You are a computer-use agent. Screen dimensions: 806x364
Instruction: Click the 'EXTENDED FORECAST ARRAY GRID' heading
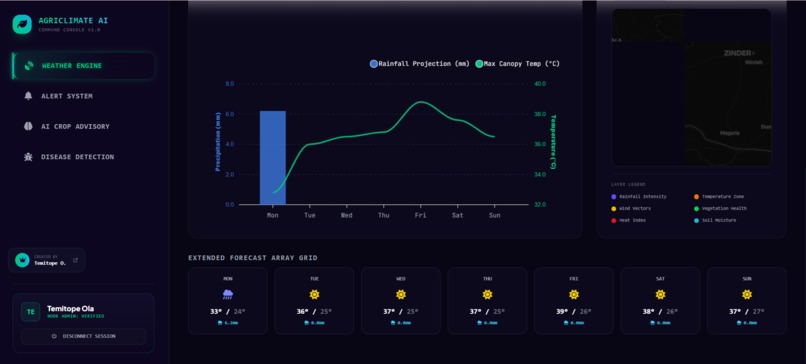[252, 258]
